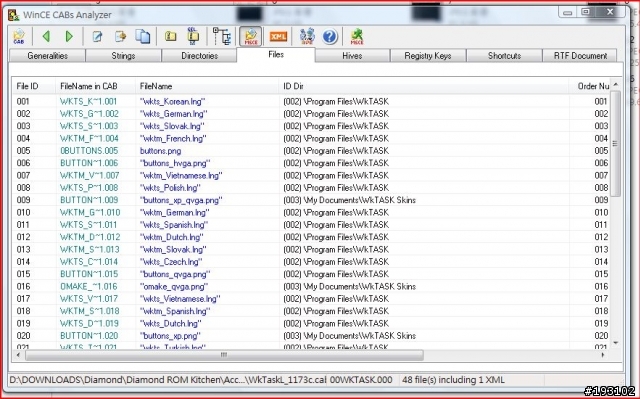Click the WinCE CABs Analyzer title bar icon

coord(14,15)
